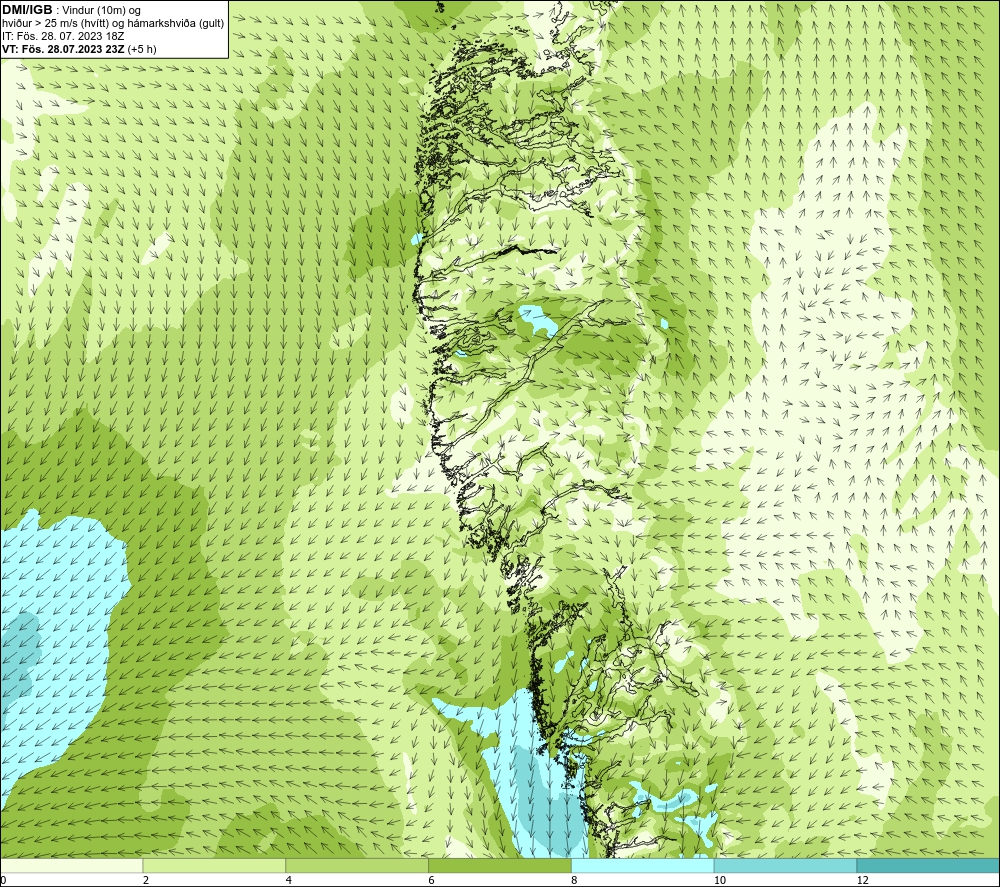Pick the palest 0–2 m/s color bar segment
Screen dimensions: 1000x887
click(x=71, y=865)
